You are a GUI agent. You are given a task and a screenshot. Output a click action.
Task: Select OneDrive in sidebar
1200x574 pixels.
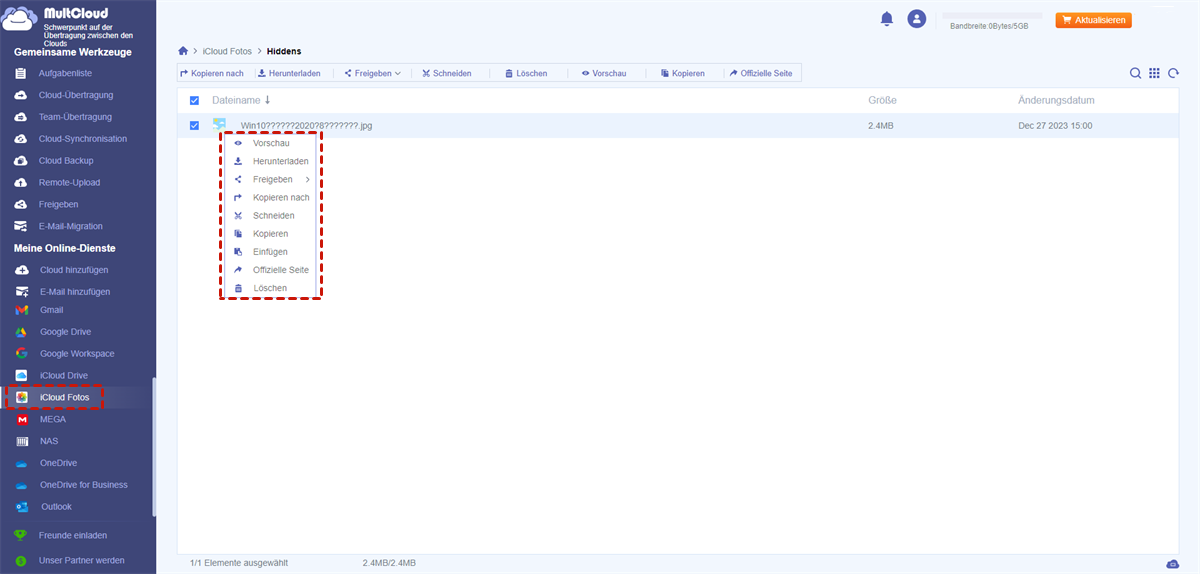click(x=58, y=463)
